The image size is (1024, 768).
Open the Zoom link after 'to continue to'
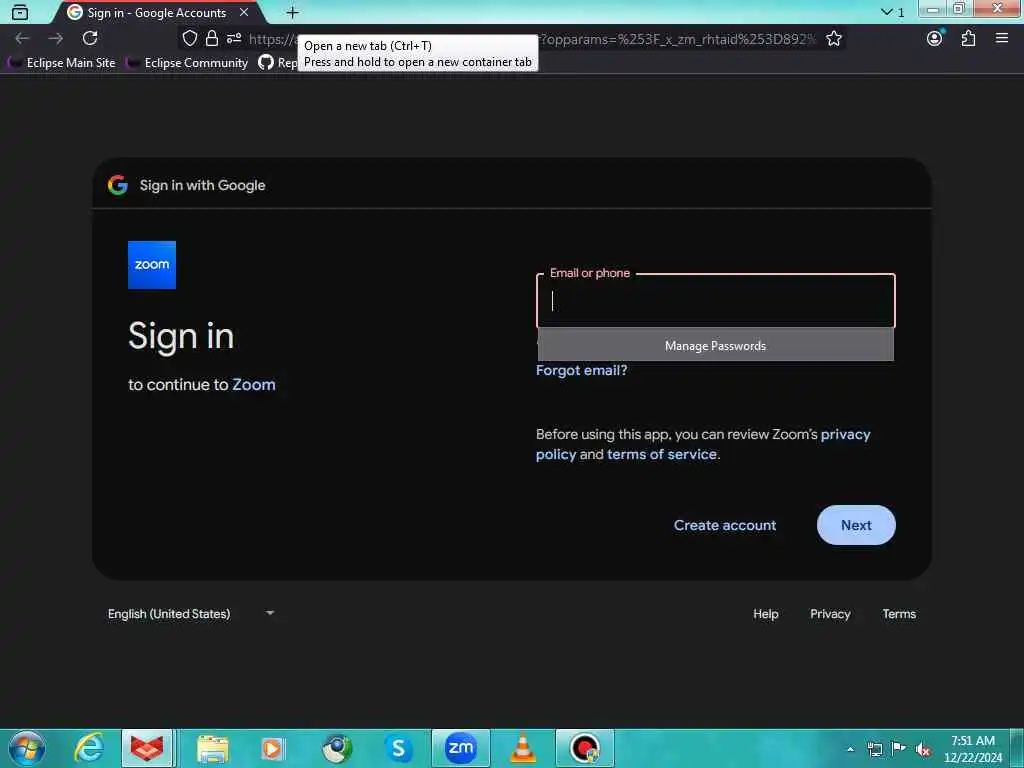point(254,385)
